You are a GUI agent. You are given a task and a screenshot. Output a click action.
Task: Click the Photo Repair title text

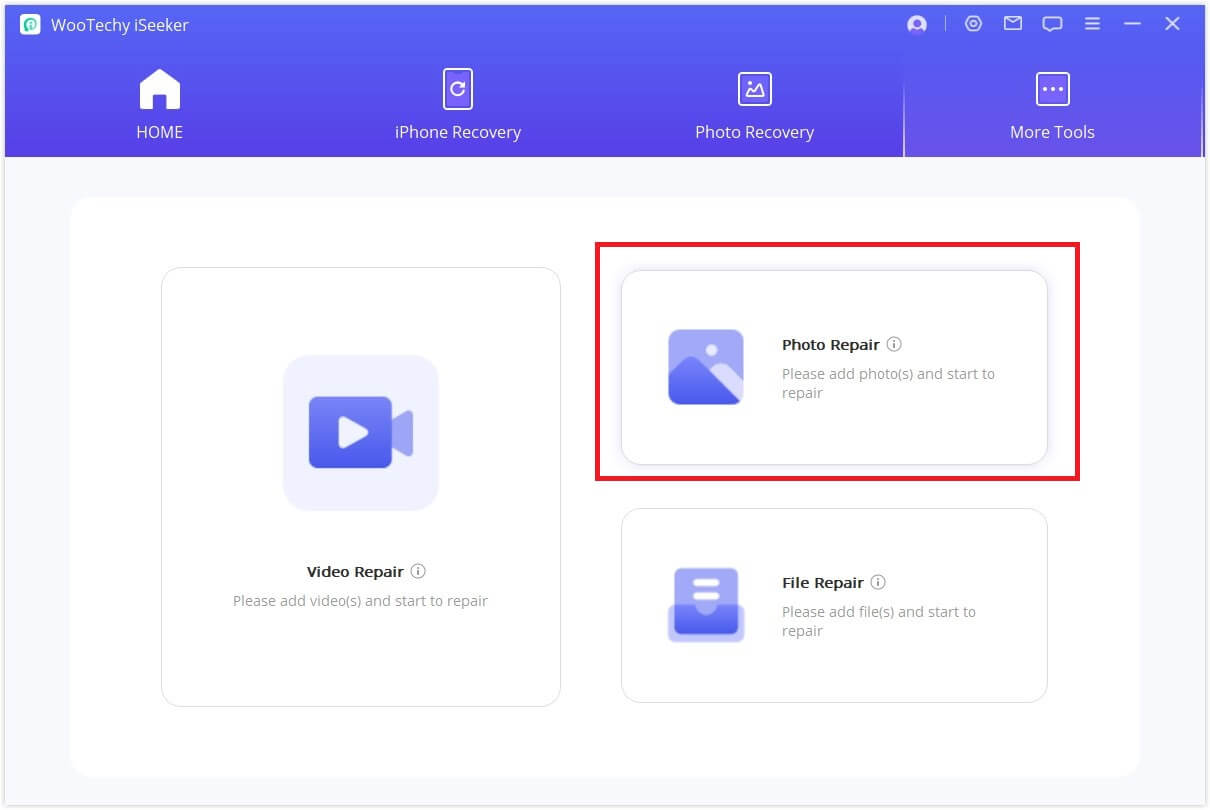[830, 345]
